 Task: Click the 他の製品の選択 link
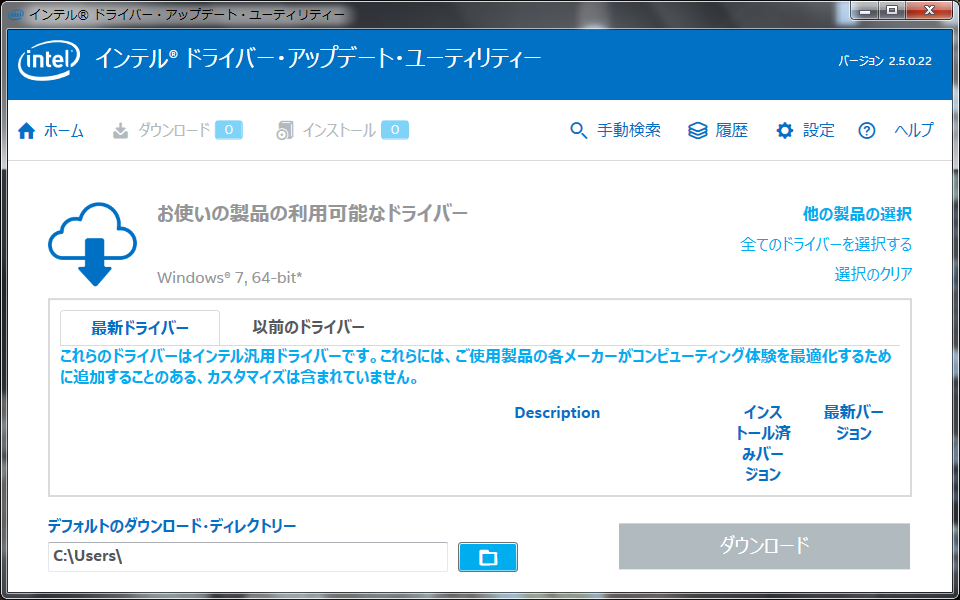(857, 214)
